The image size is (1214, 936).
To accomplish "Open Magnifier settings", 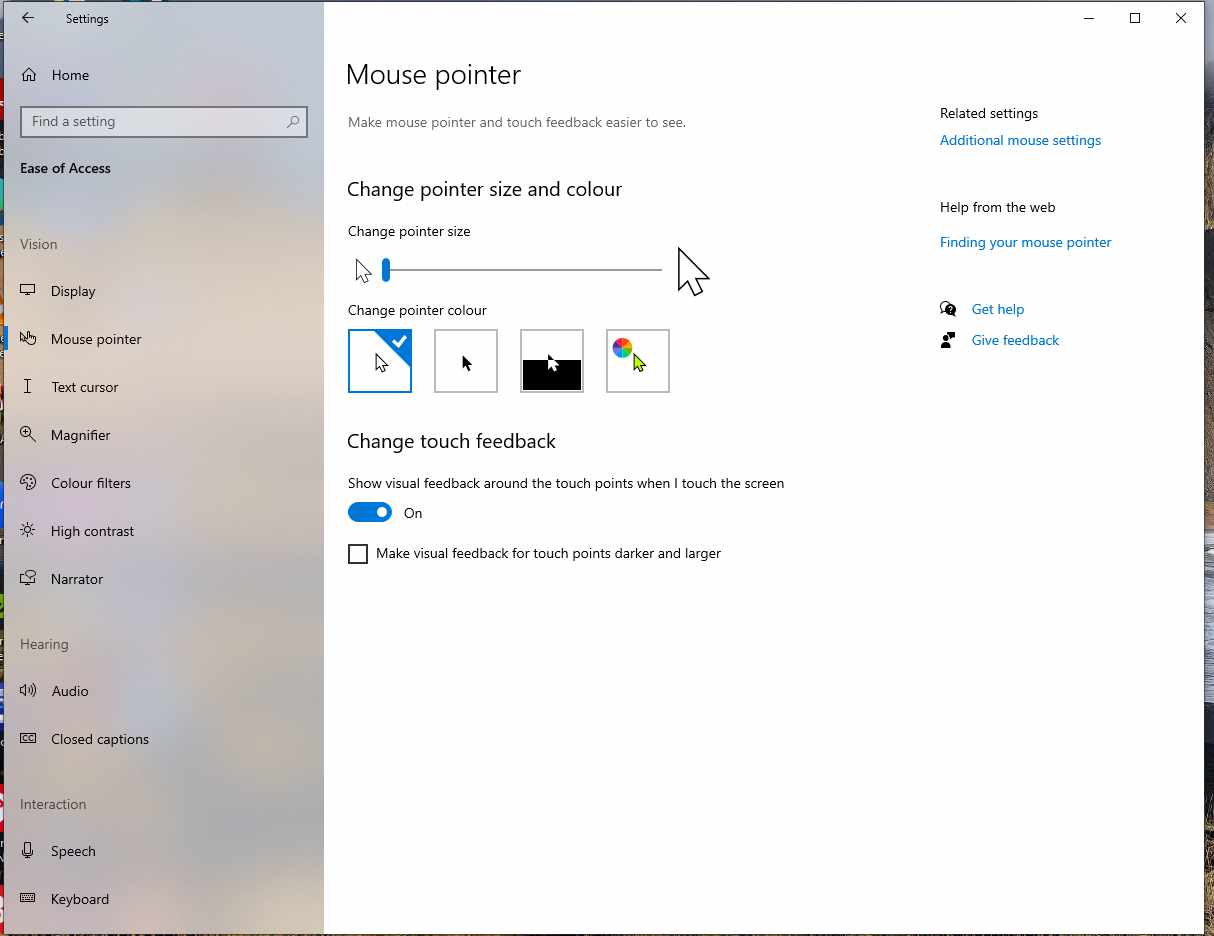I will click(80, 435).
